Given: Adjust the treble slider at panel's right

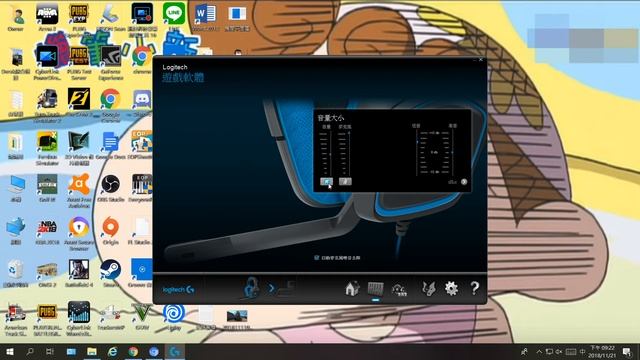Looking at the screenshot, I should [x=452, y=153].
